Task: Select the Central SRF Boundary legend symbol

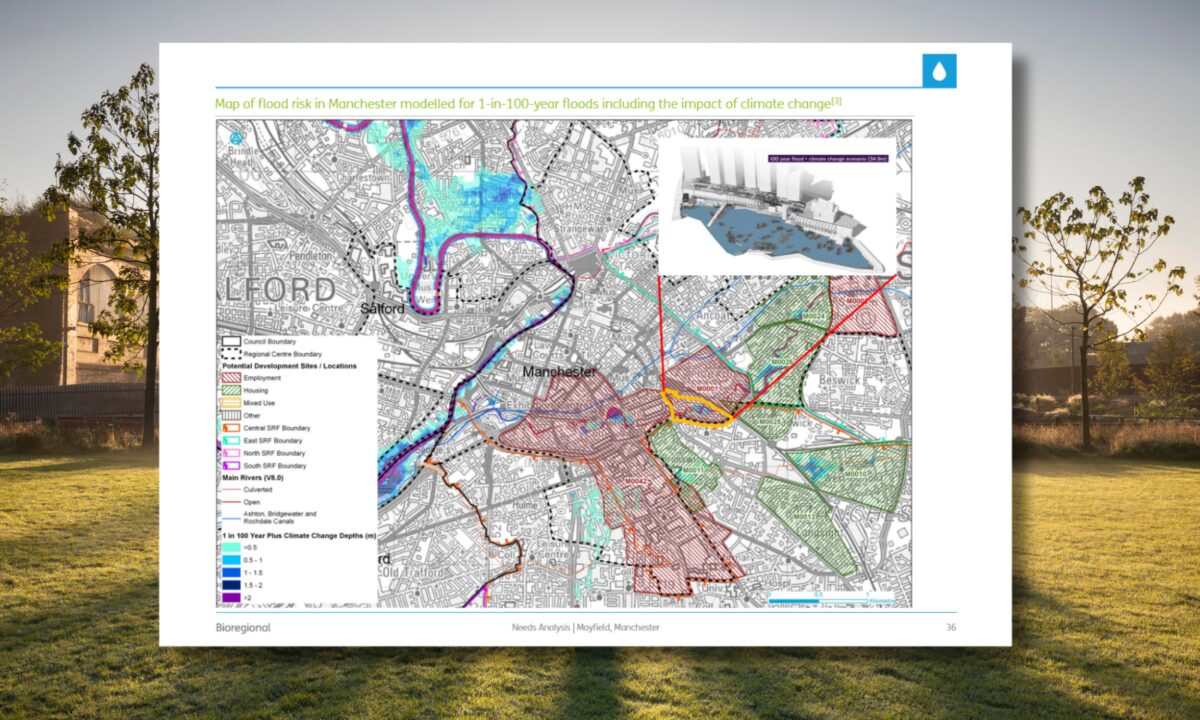Action: pyautogui.click(x=230, y=427)
